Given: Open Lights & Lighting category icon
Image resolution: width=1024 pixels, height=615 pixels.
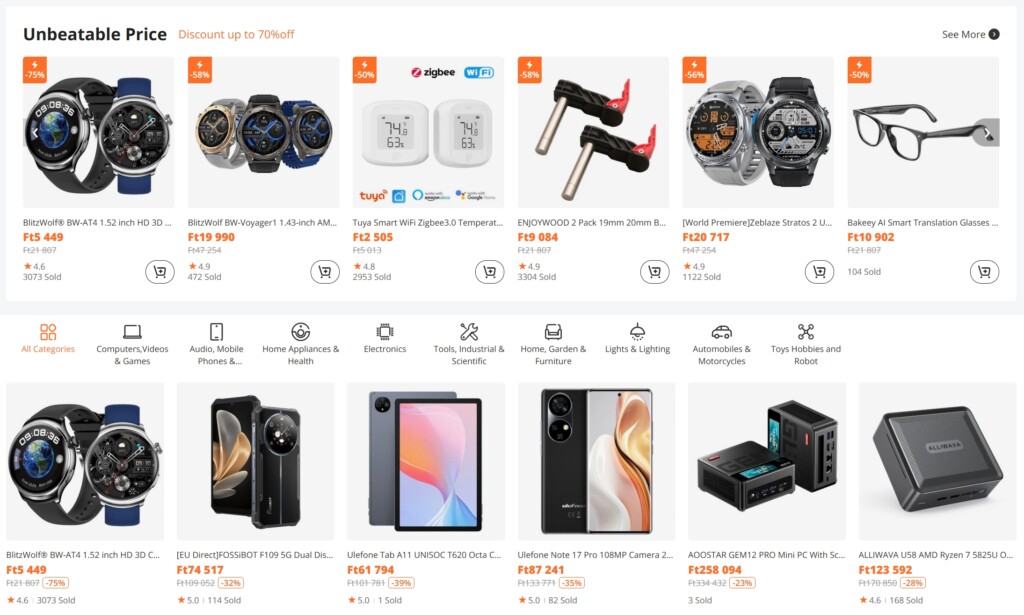Looking at the screenshot, I should click(x=637, y=332).
